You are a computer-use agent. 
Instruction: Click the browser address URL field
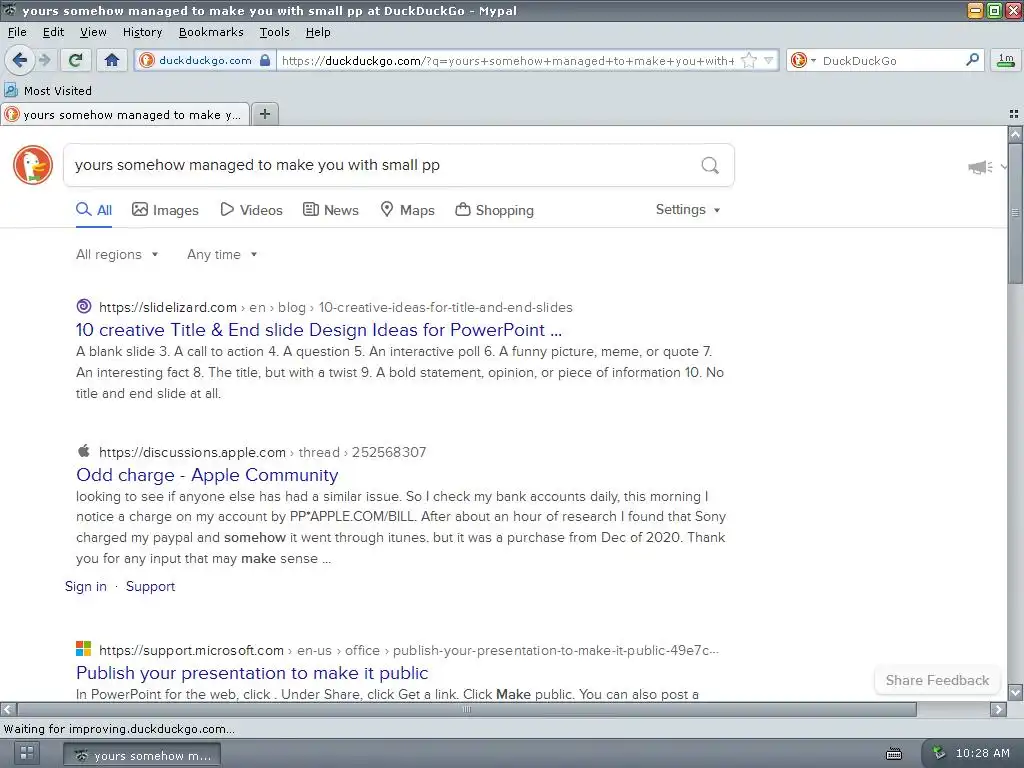[507, 61]
